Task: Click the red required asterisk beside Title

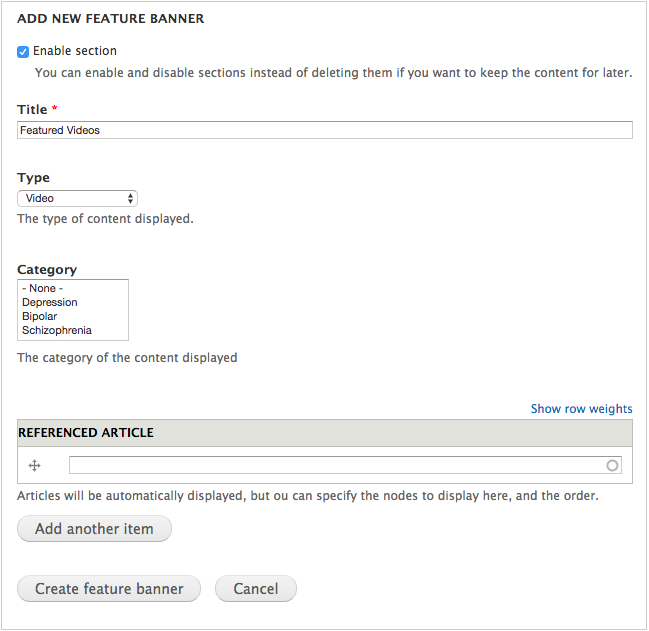Action: tap(54, 109)
